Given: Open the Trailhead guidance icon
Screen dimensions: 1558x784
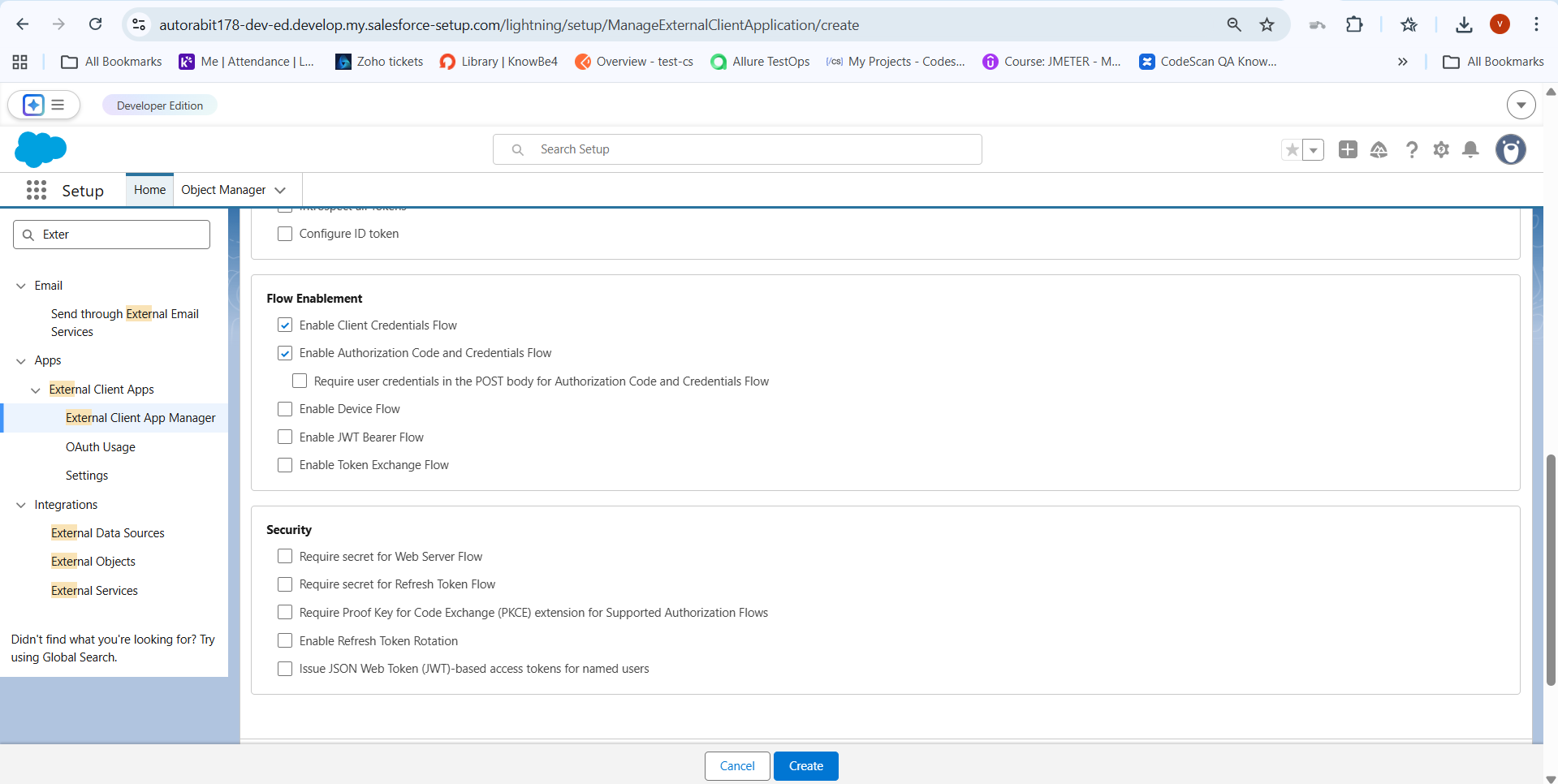Looking at the screenshot, I should click(1379, 149).
